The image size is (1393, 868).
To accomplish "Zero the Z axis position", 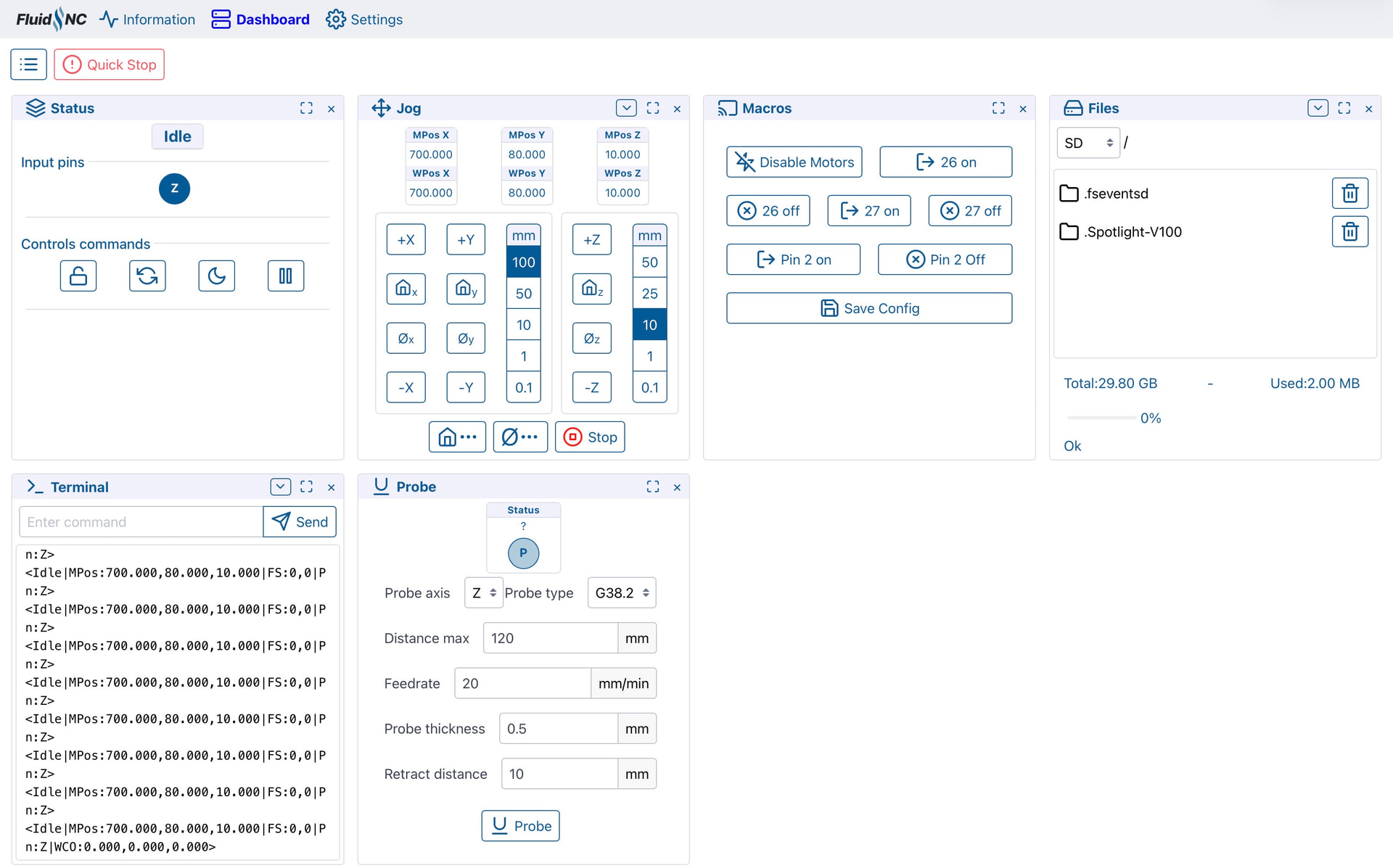I will point(591,338).
